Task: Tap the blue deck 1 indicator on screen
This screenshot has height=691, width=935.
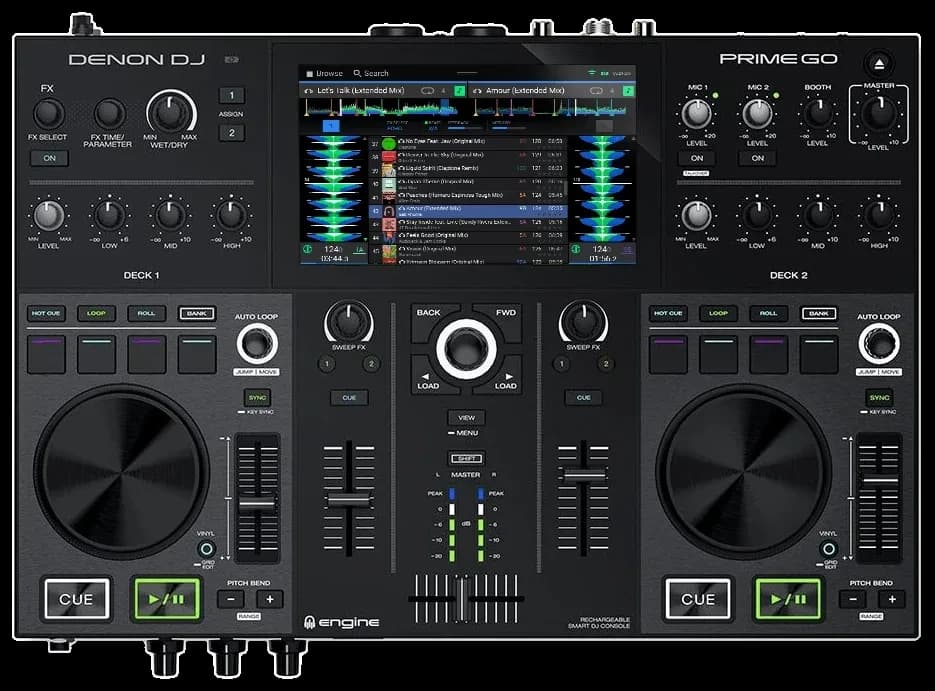Action: pyautogui.click(x=331, y=126)
